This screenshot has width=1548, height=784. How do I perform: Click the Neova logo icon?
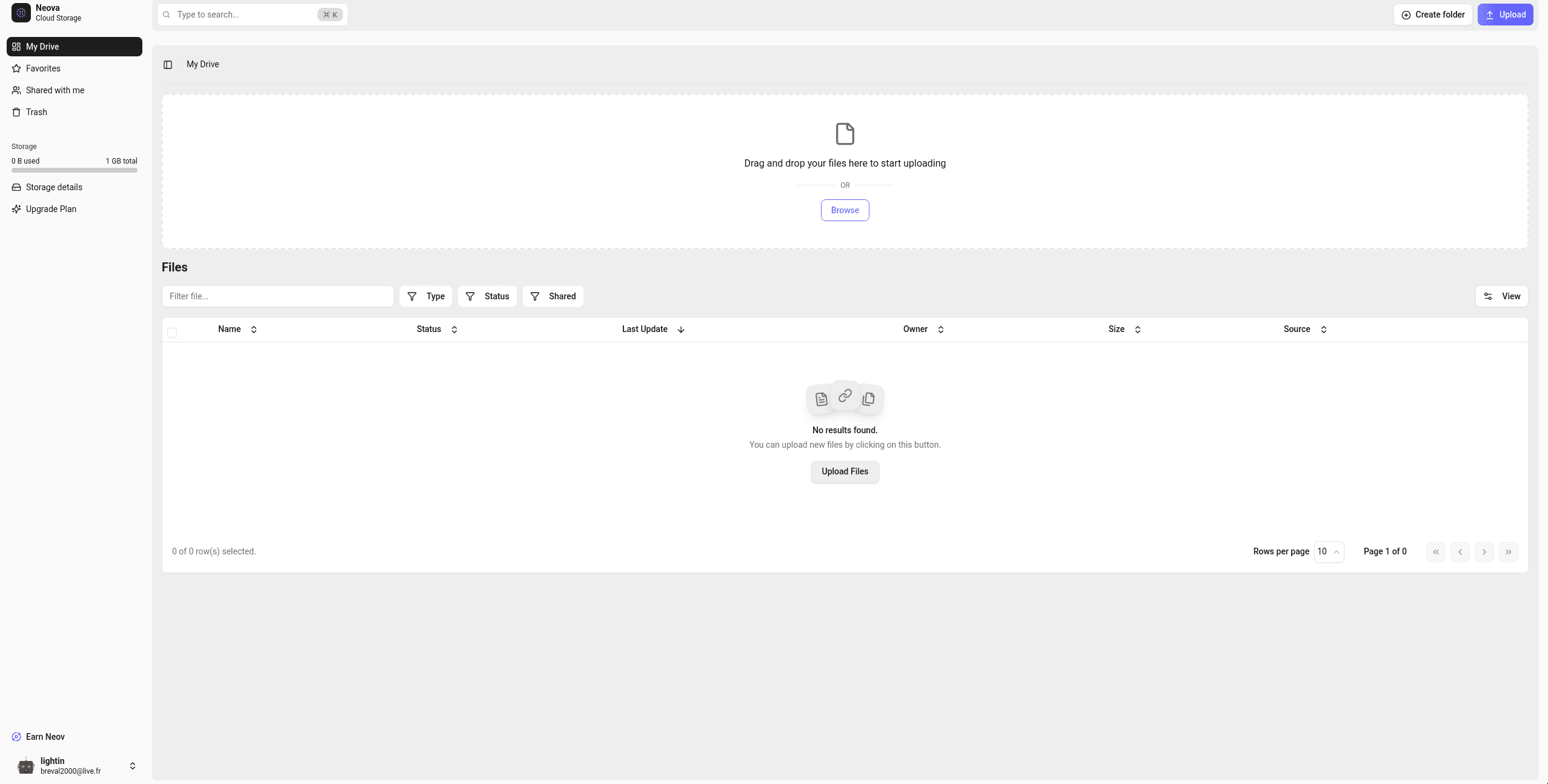point(21,13)
